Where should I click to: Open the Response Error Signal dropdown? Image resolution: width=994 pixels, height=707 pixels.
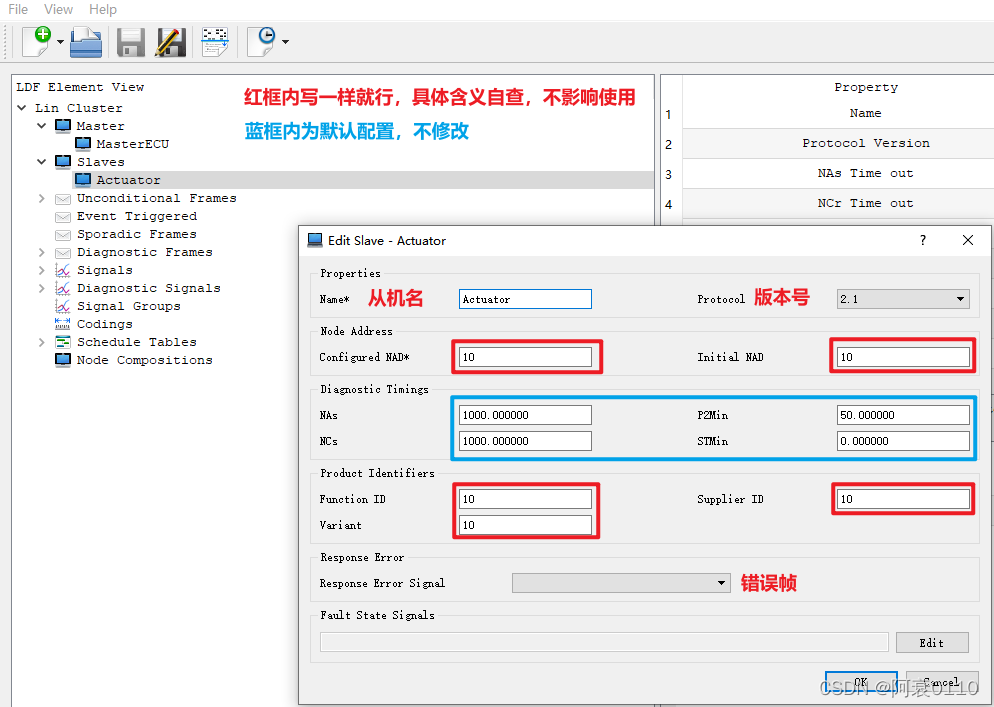tap(621, 583)
